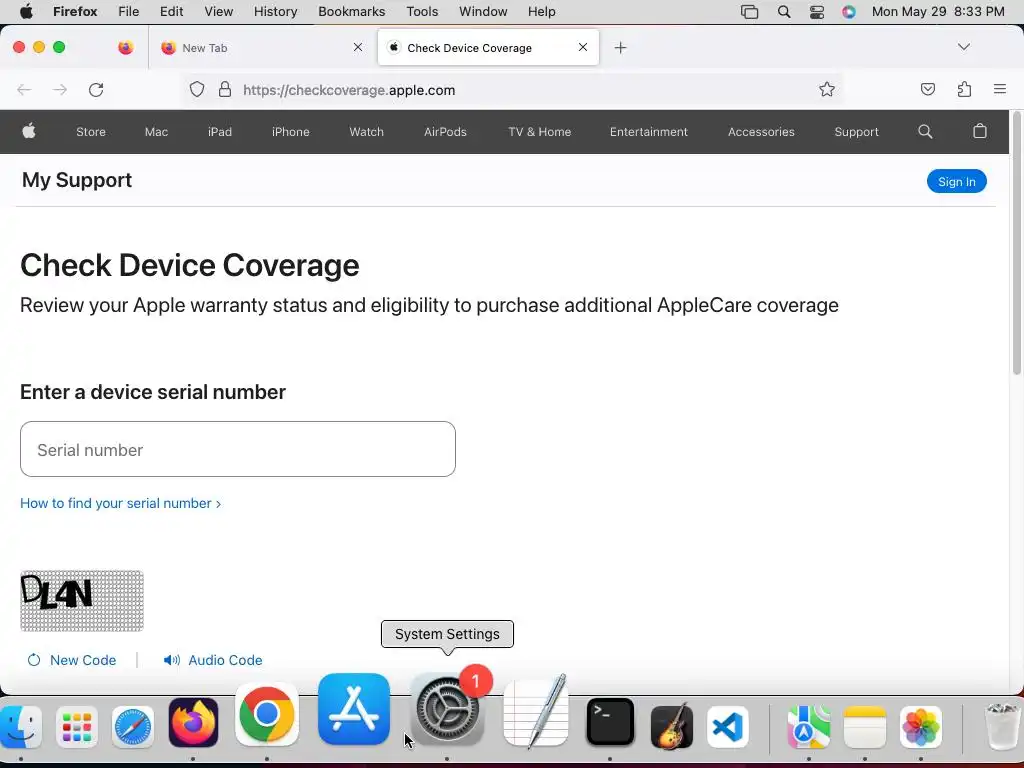The image size is (1024, 768).
Task: Select the Check Device Coverage tab
Action: 488,48
